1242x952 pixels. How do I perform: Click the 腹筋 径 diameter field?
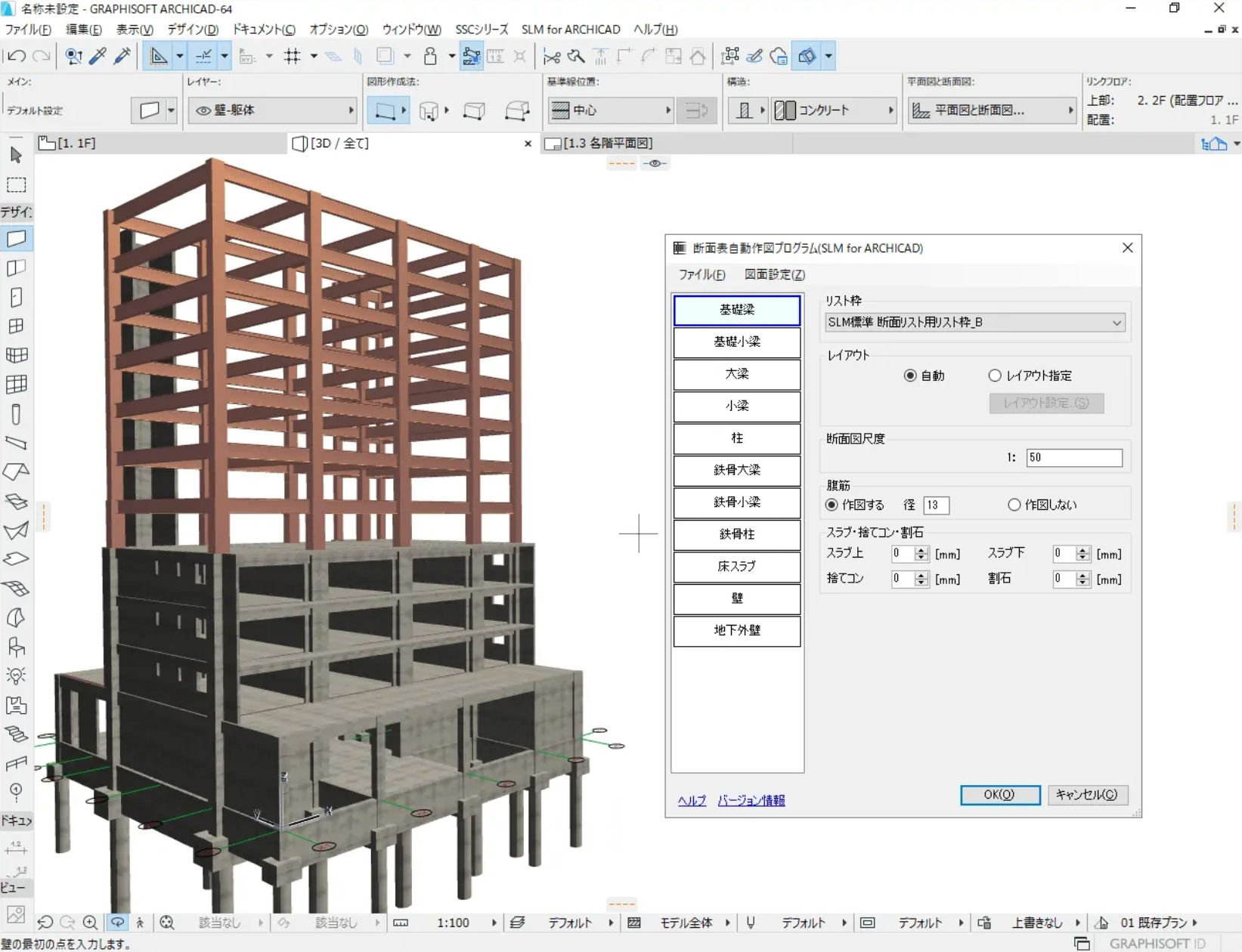tap(936, 505)
